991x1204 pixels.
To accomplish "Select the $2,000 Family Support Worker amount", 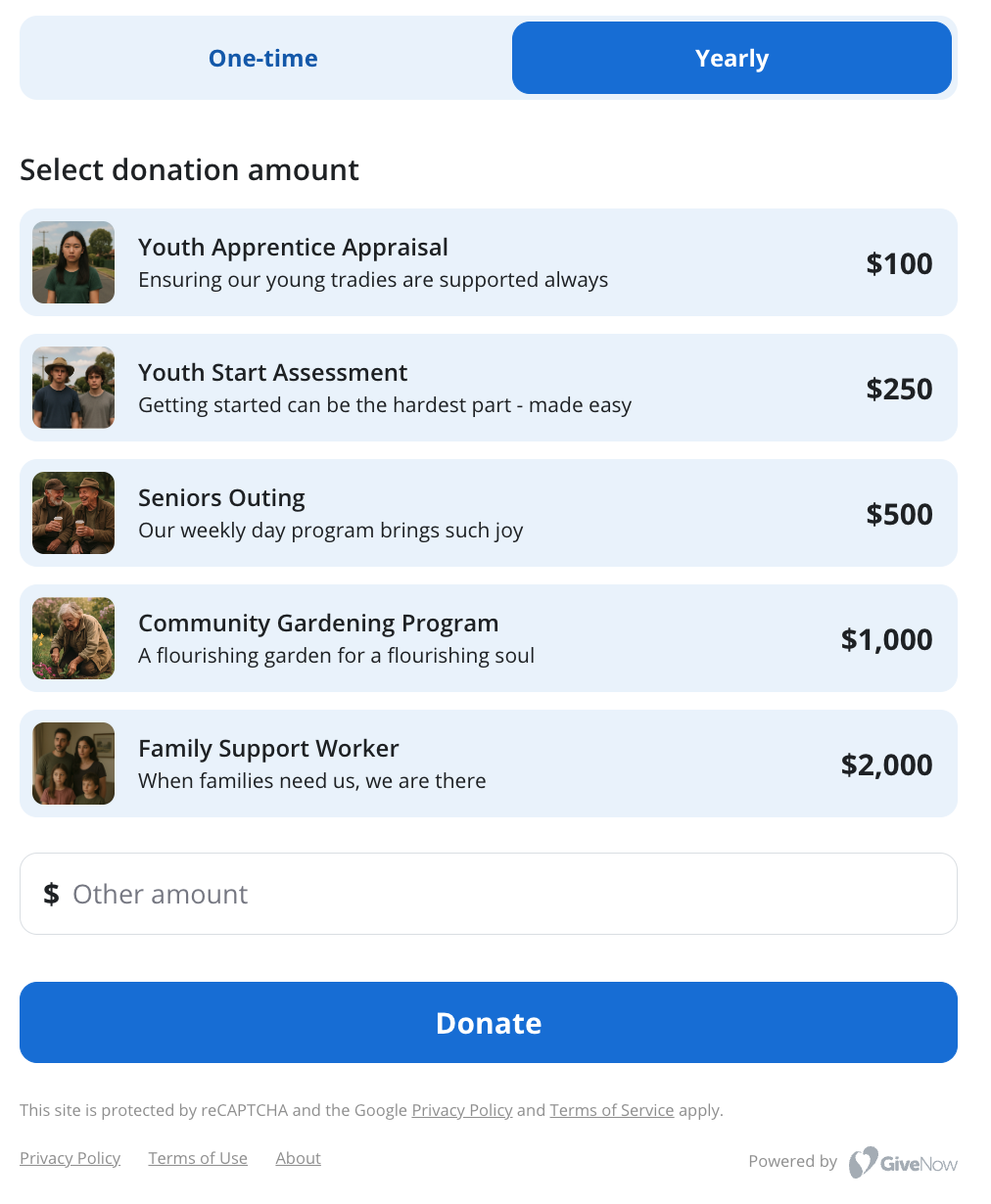I will click(x=489, y=764).
